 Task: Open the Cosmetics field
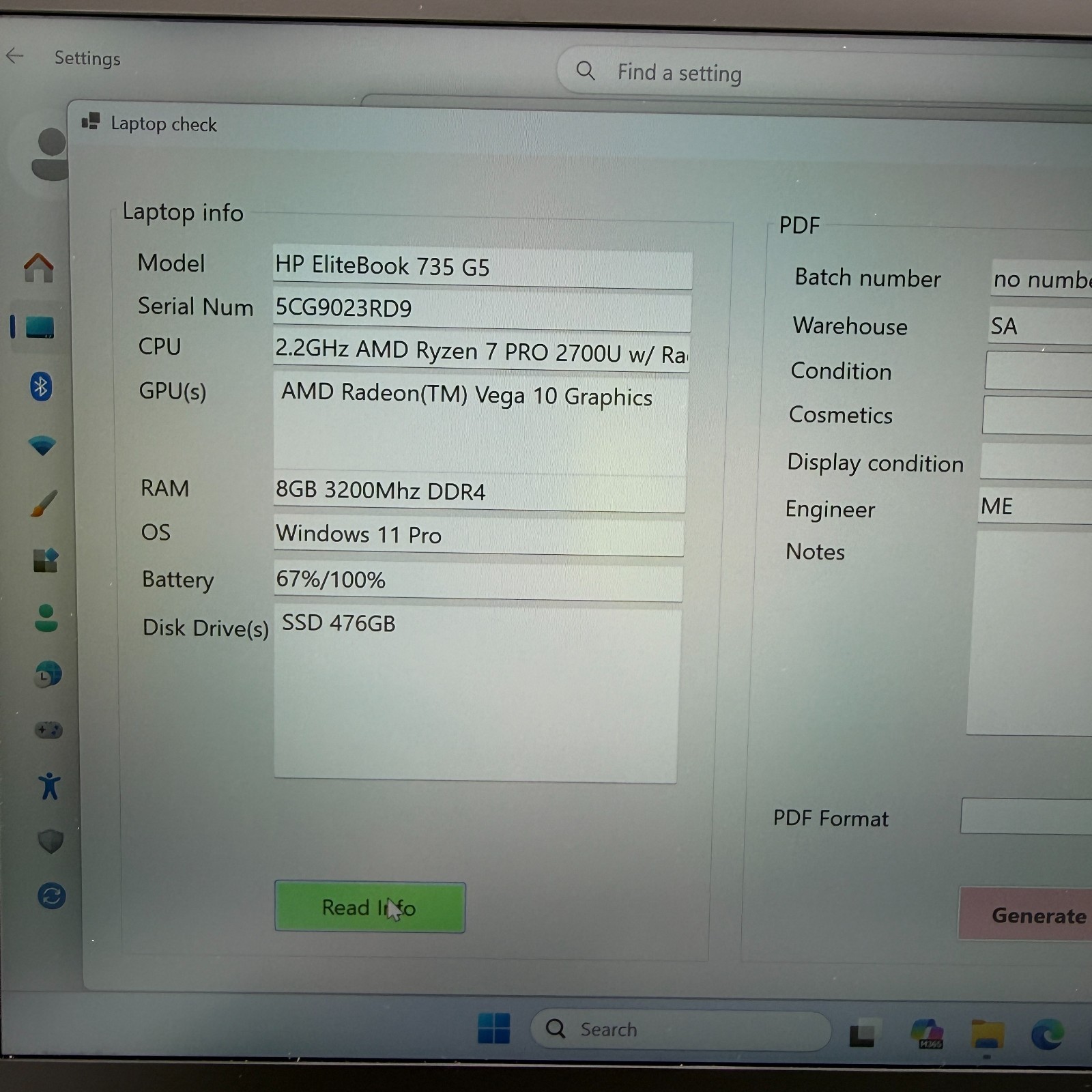click(x=1037, y=416)
